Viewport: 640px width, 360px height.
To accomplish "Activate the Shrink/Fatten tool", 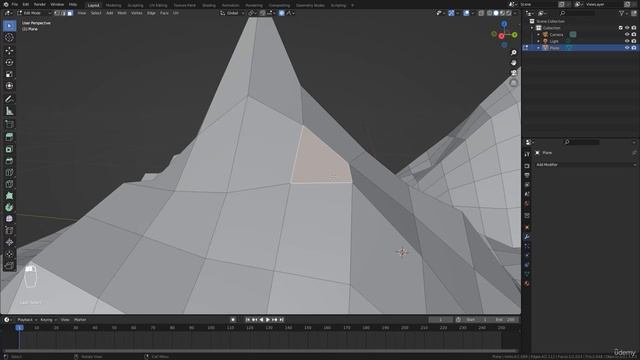I will 9,242.
